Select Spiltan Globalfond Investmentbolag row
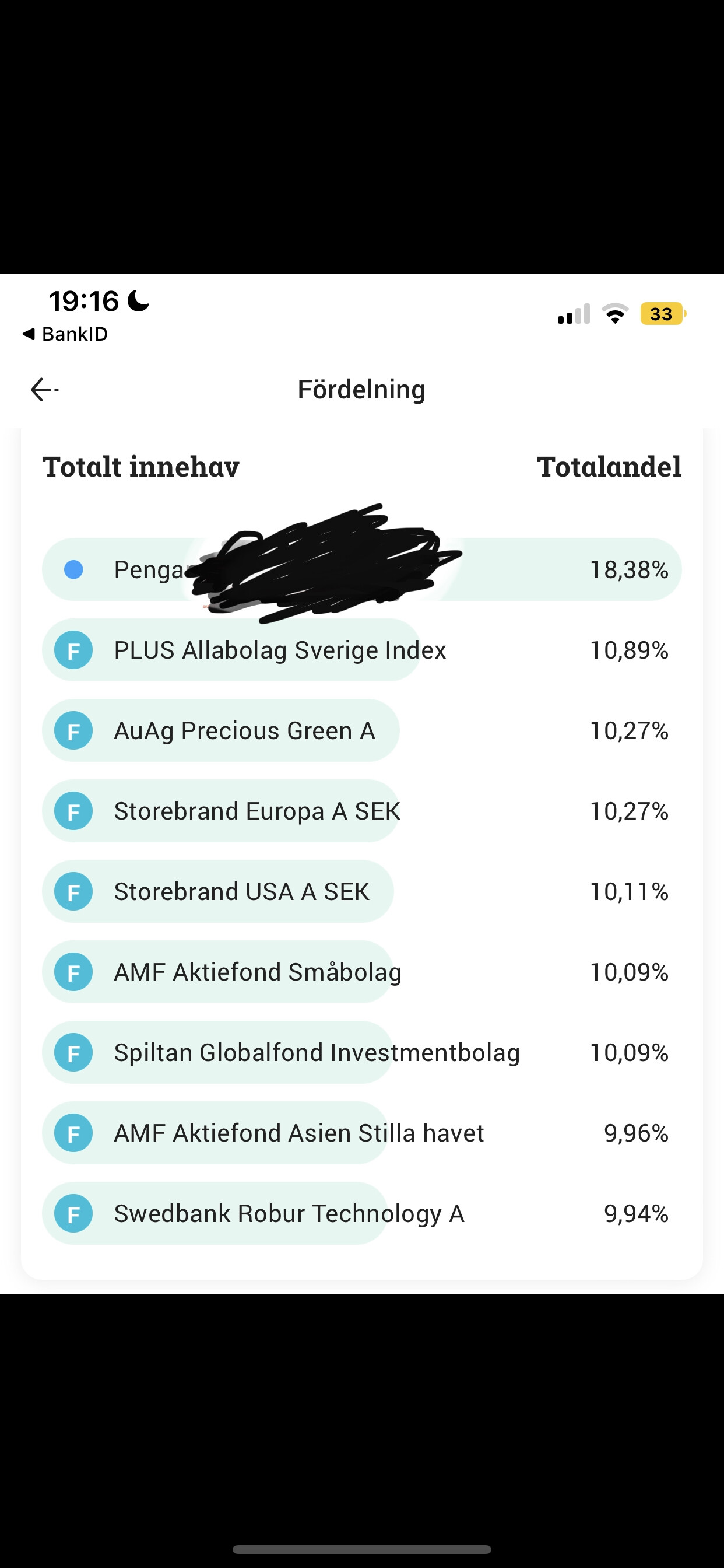This screenshot has width=724, height=1568. (317, 1052)
